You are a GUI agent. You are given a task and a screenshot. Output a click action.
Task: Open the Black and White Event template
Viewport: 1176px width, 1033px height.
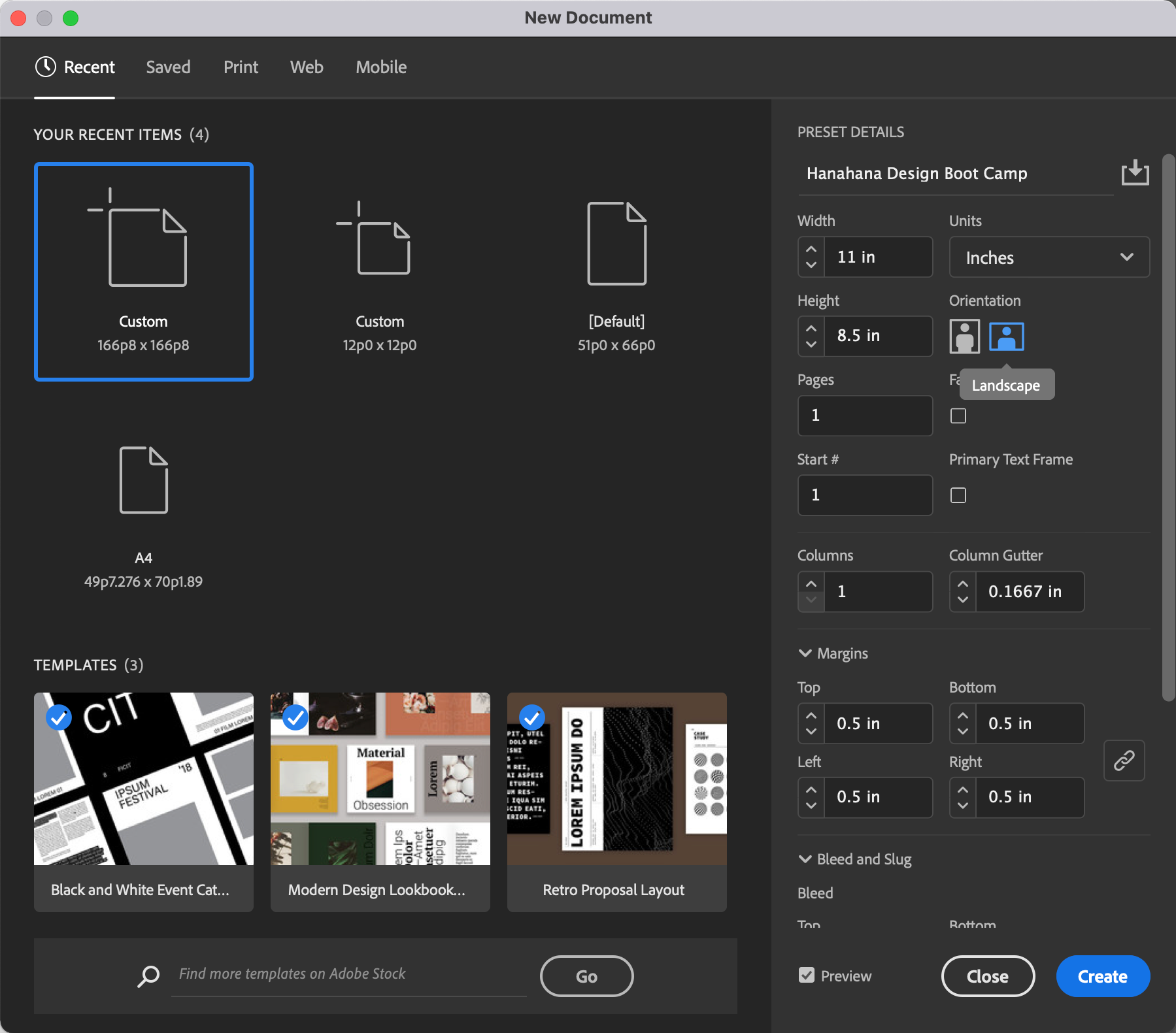[x=144, y=802]
